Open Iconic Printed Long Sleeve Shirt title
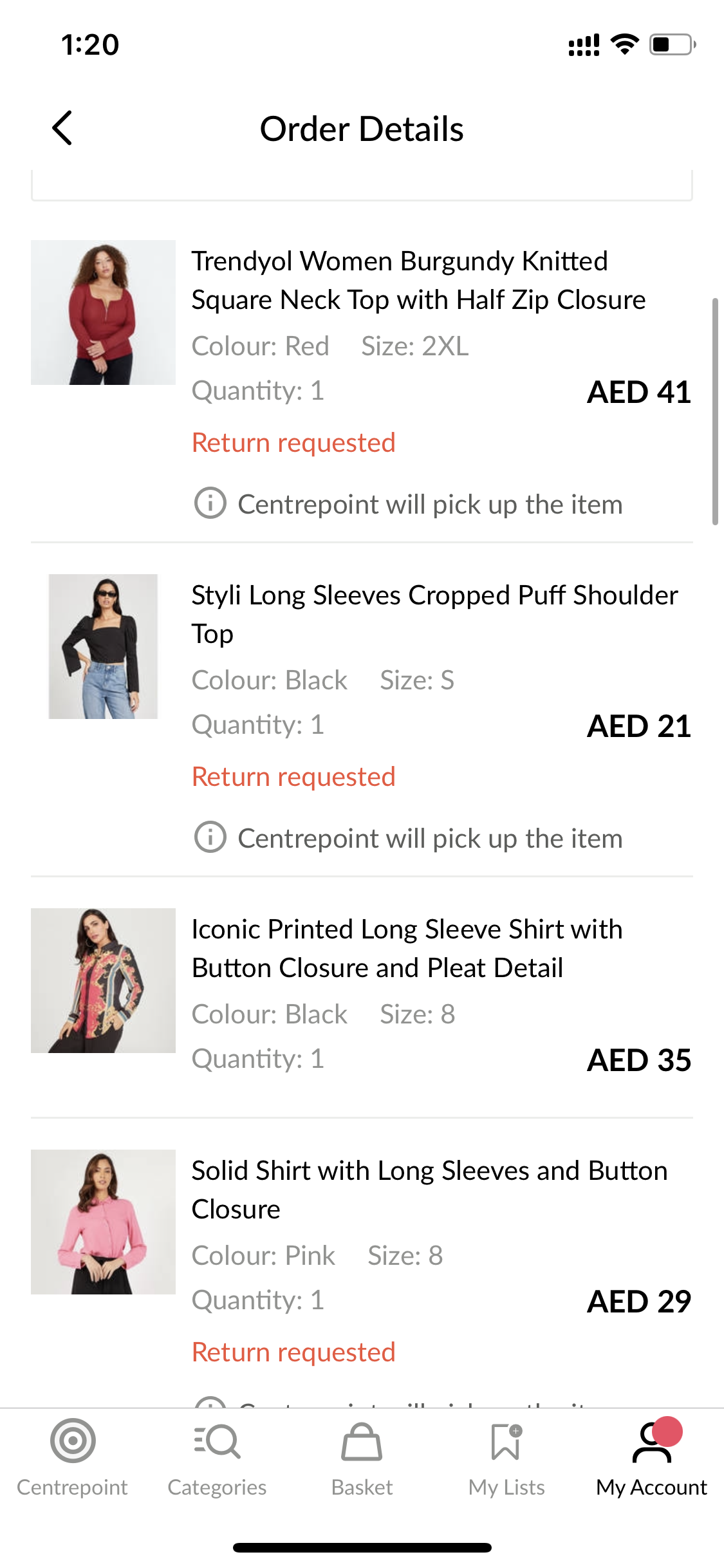Screen dimensions: 724x1568 [x=407, y=948]
